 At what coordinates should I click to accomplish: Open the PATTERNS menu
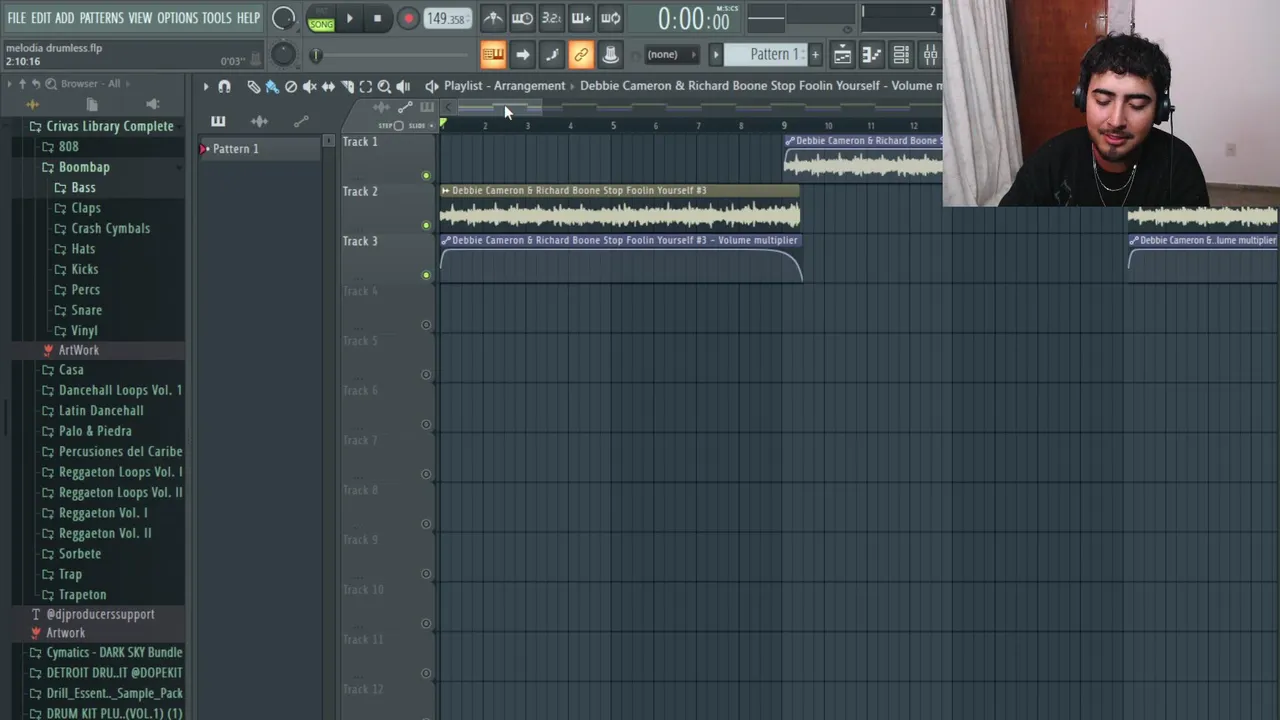click(x=102, y=18)
